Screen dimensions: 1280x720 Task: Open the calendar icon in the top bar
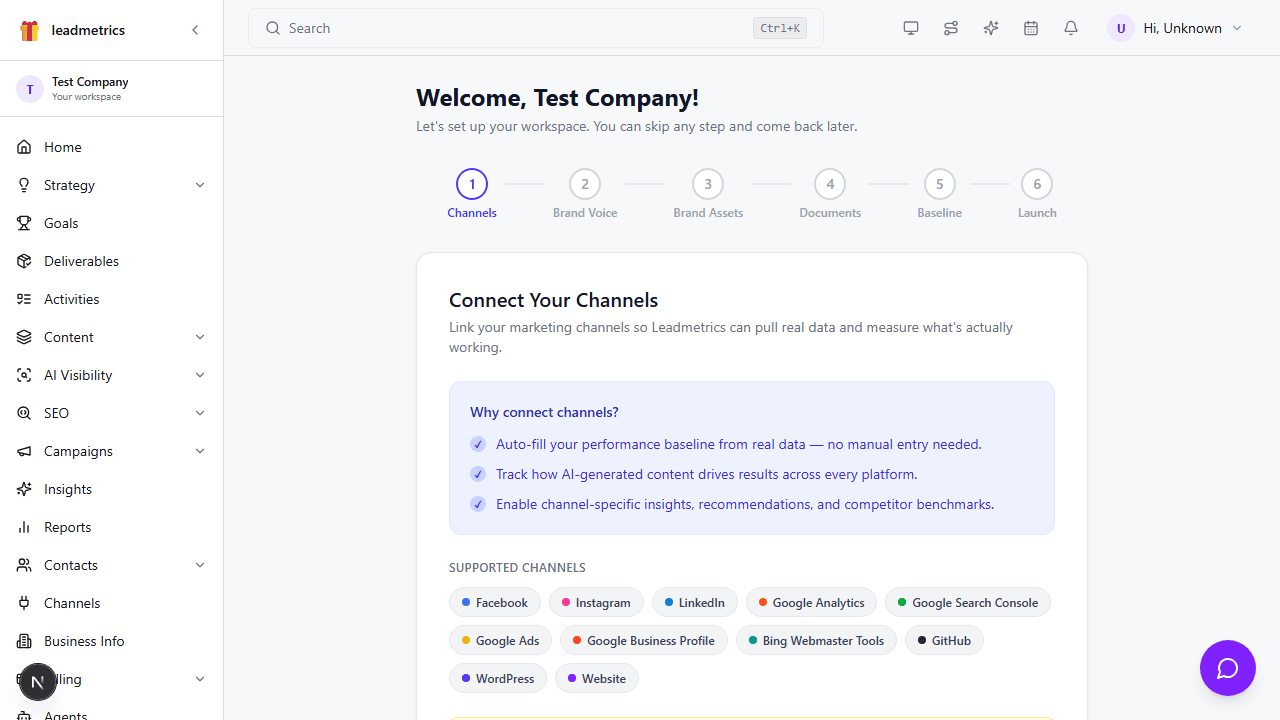pyautogui.click(x=1031, y=28)
